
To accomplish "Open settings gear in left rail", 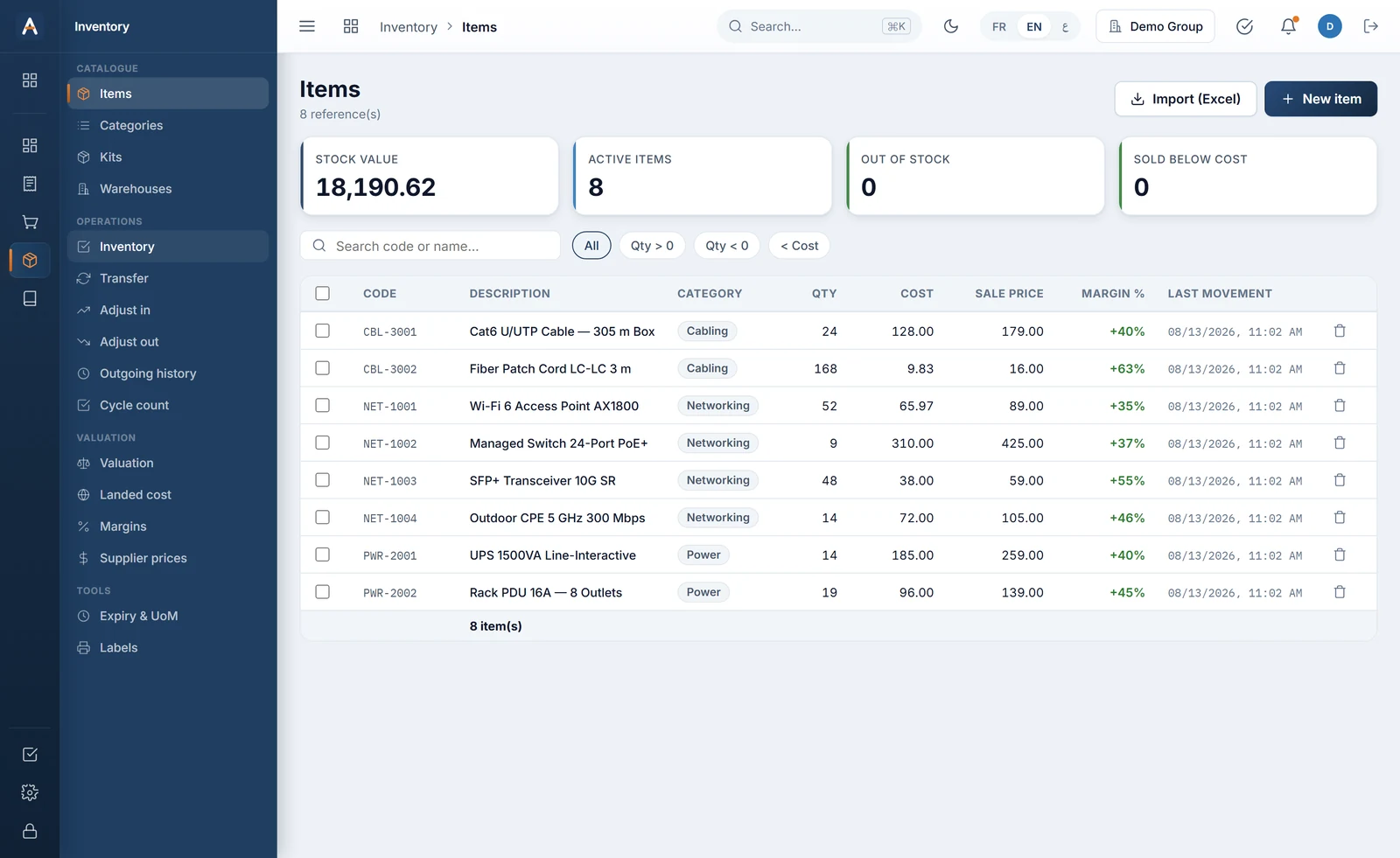I will tap(30, 792).
